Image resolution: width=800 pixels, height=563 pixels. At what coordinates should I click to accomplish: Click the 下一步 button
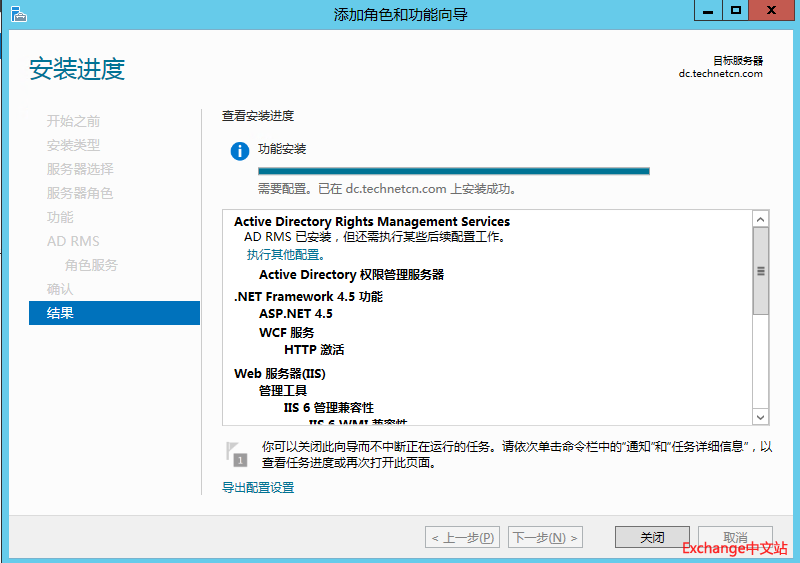tap(545, 537)
